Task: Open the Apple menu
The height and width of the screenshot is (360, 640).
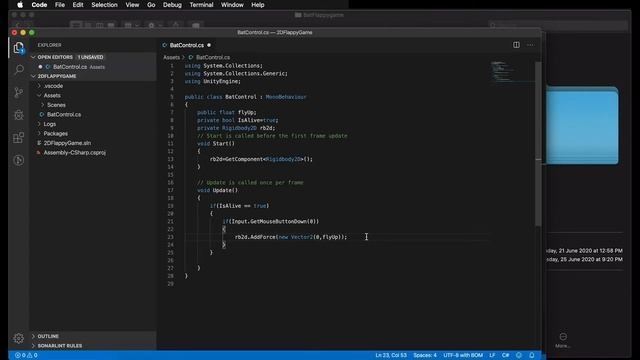Action: [20, 5]
